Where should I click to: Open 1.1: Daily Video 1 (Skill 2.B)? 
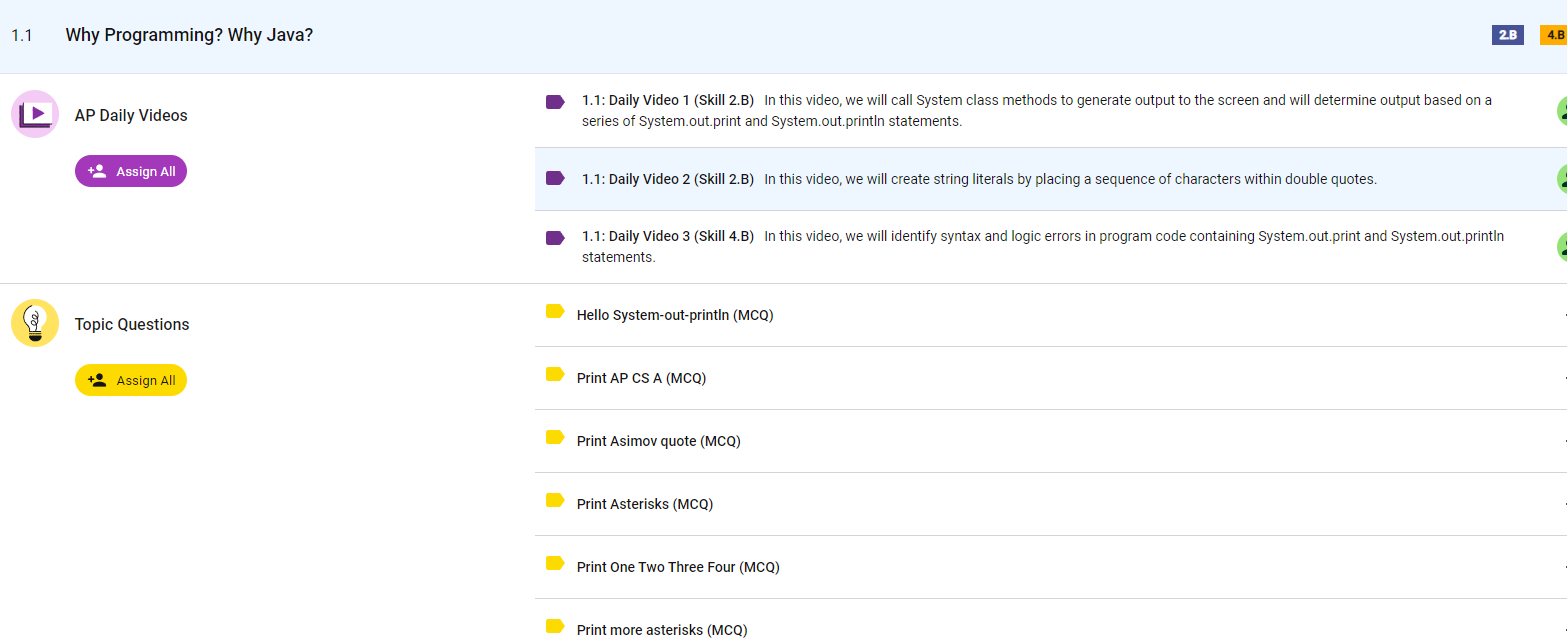(x=667, y=100)
